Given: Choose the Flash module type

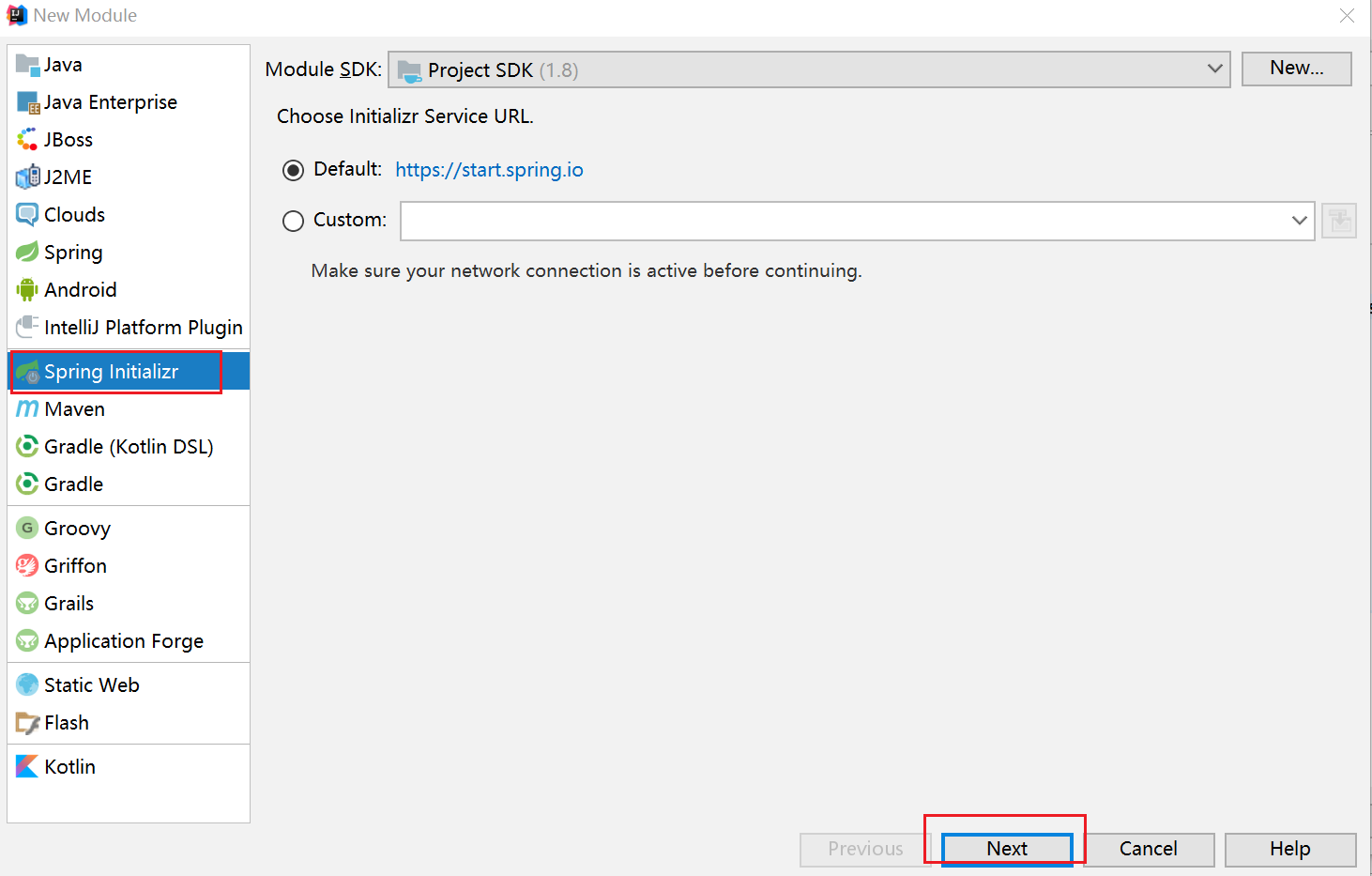Looking at the screenshot, I should point(65,722).
